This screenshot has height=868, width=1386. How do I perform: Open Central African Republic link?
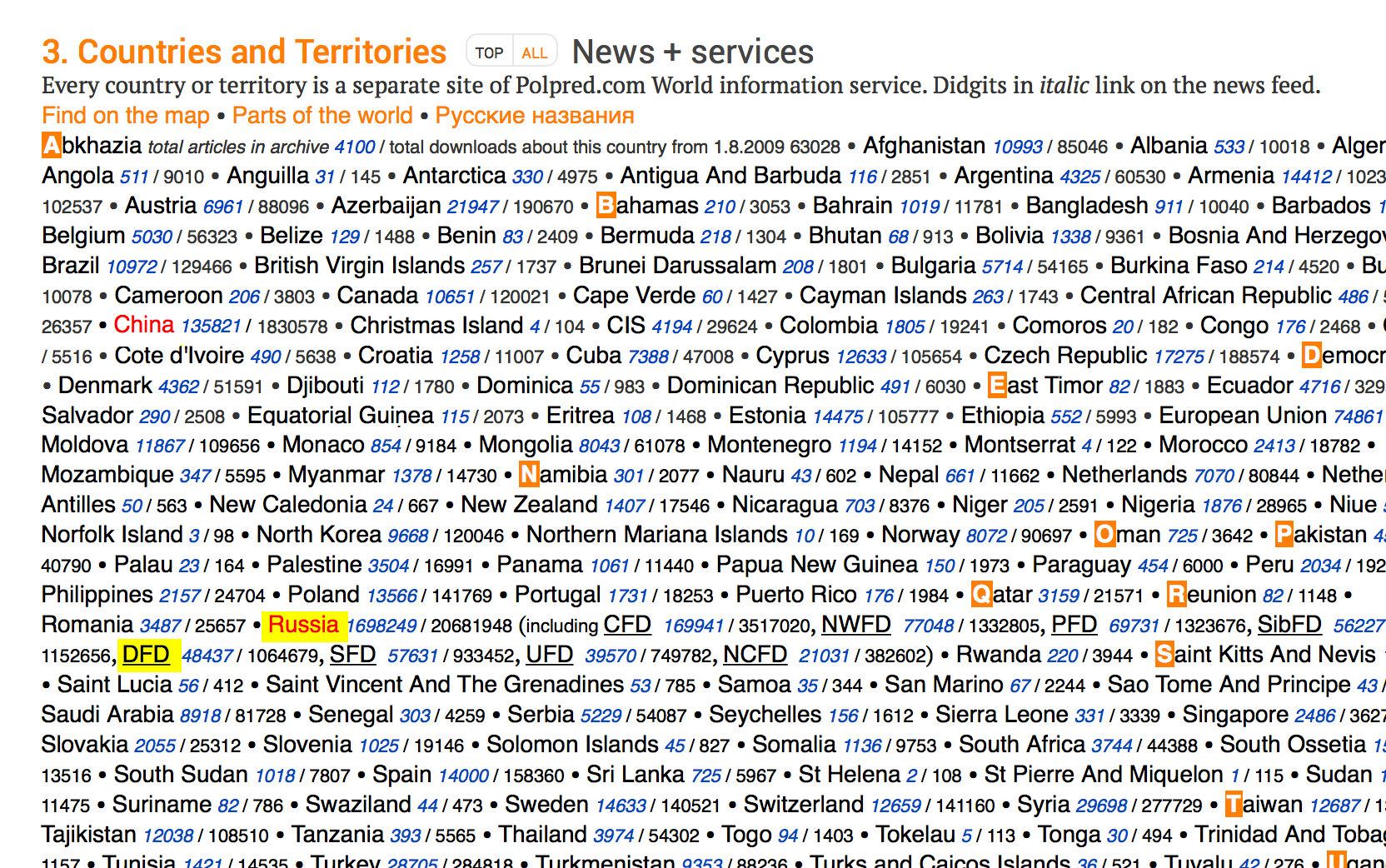click(1205, 296)
